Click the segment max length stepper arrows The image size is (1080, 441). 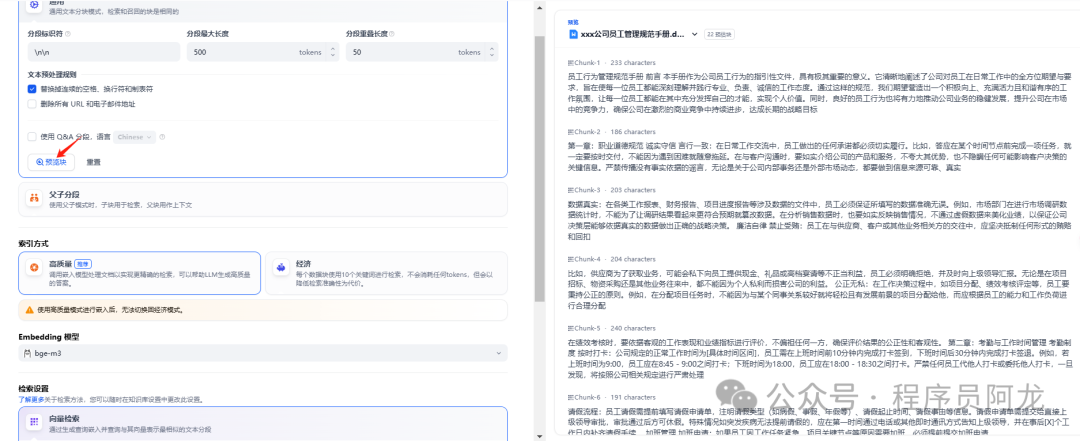pyautogui.click(x=333, y=51)
